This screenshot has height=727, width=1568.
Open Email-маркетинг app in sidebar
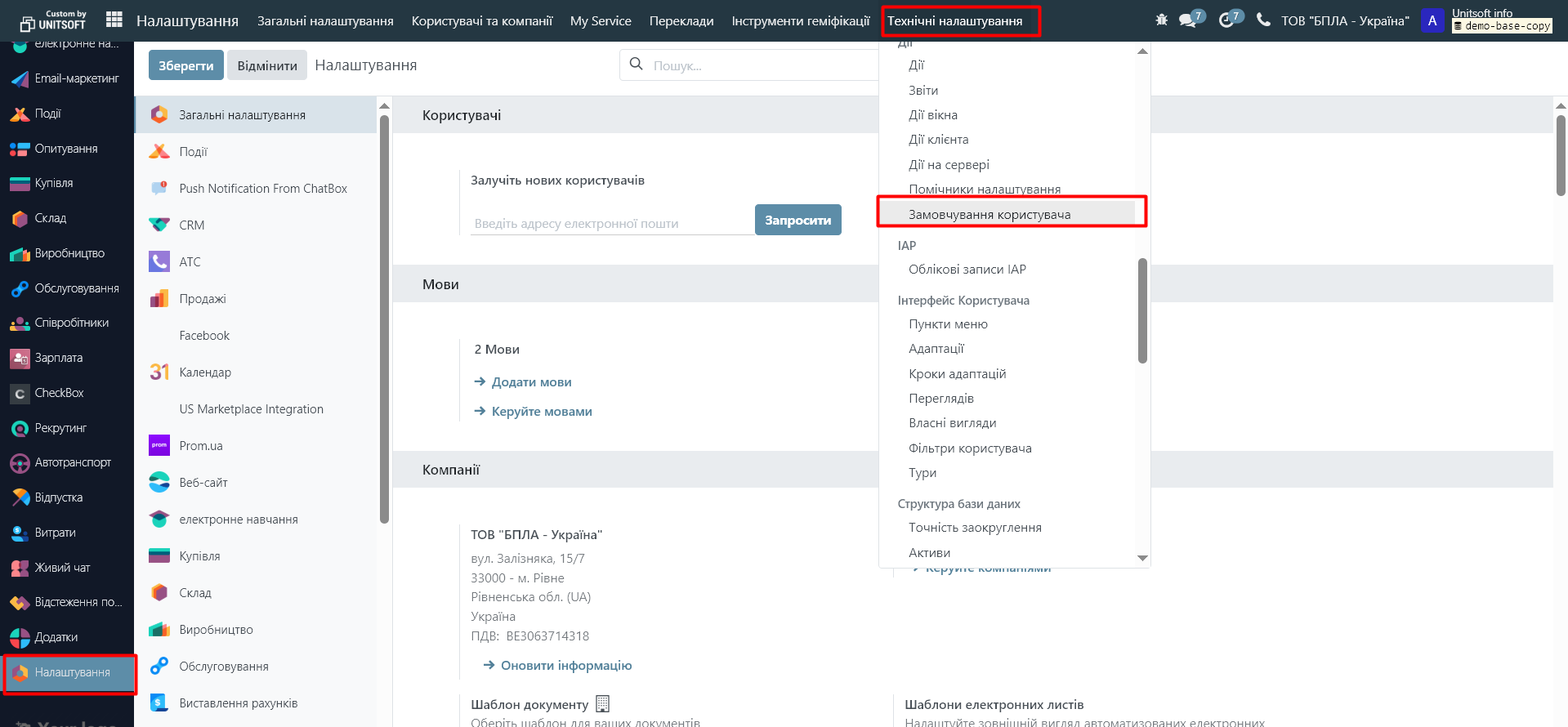point(76,78)
